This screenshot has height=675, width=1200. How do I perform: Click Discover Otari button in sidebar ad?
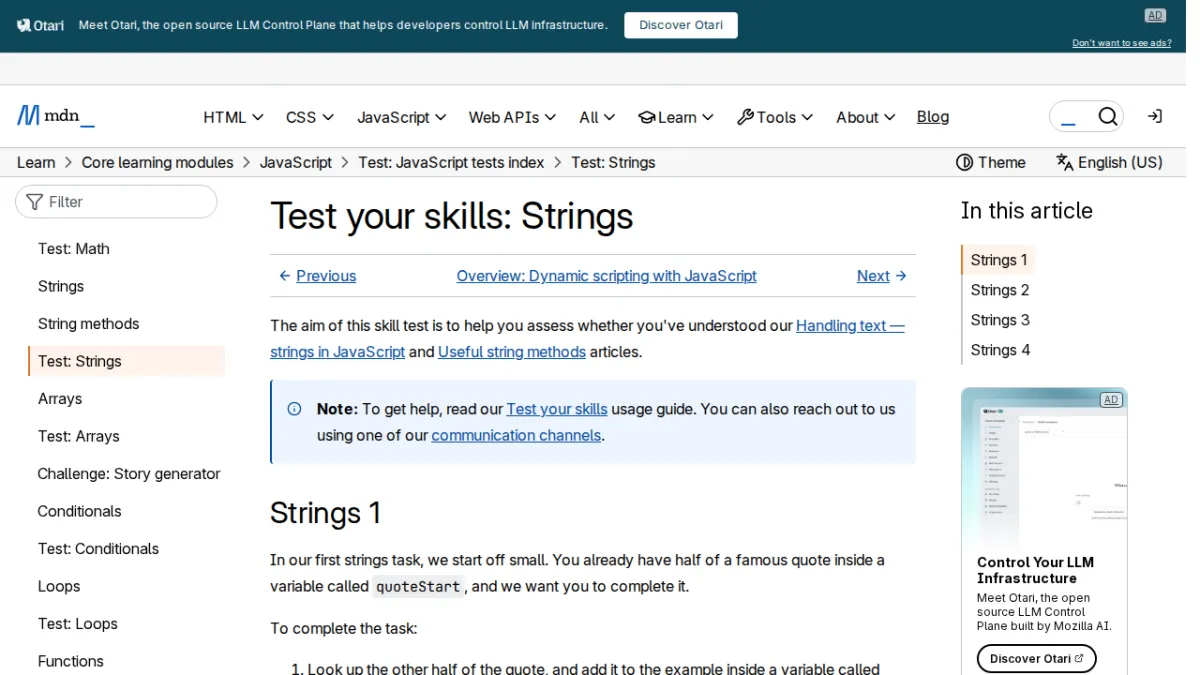(1037, 659)
